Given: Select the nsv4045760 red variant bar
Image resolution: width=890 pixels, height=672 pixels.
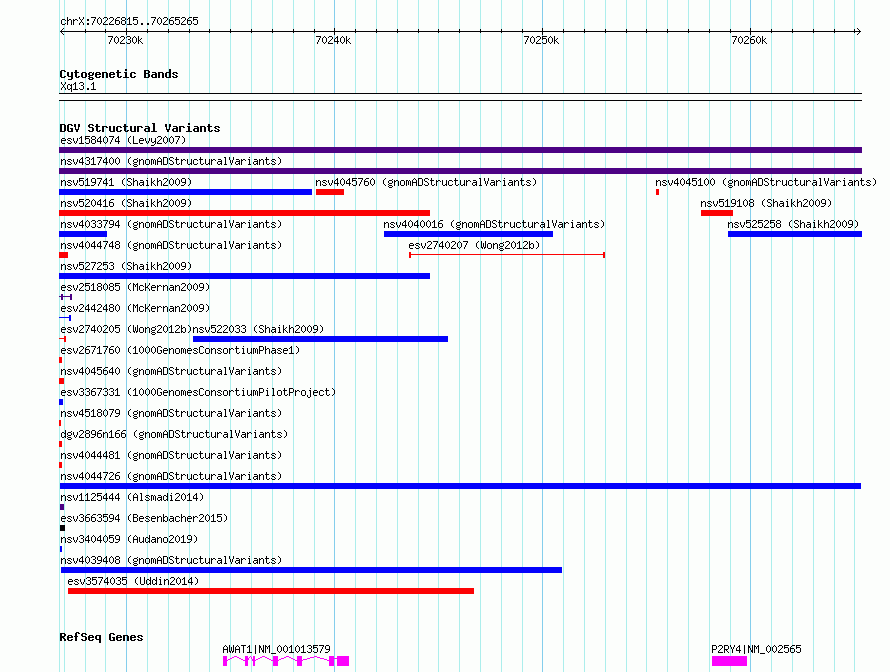Looking at the screenshot, I should (330, 192).
